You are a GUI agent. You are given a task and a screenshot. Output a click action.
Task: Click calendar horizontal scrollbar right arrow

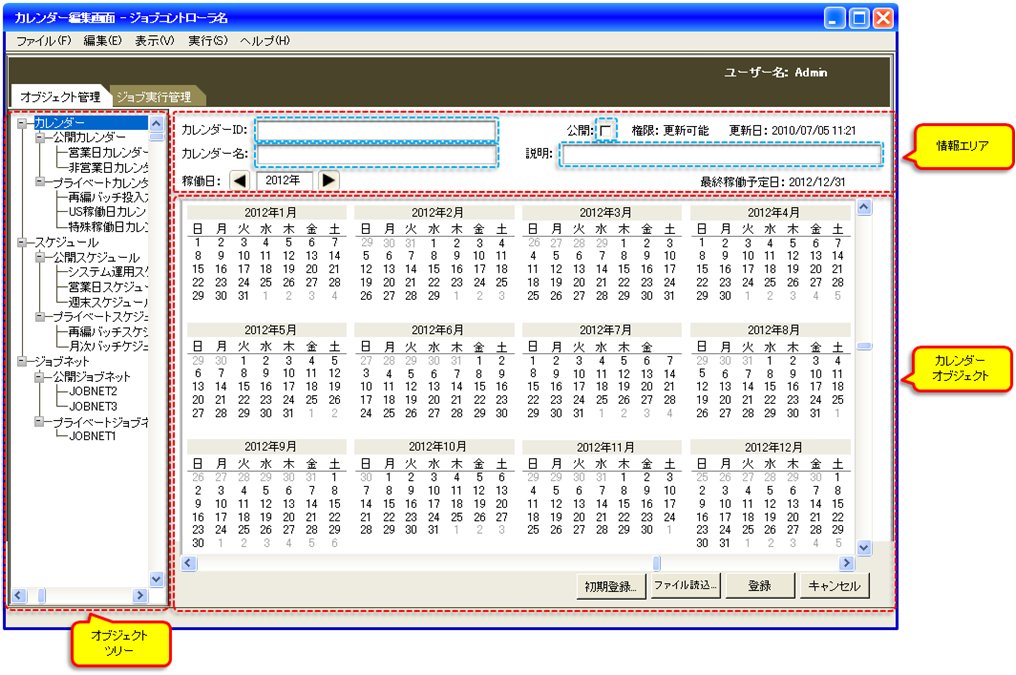click(846, 563)
